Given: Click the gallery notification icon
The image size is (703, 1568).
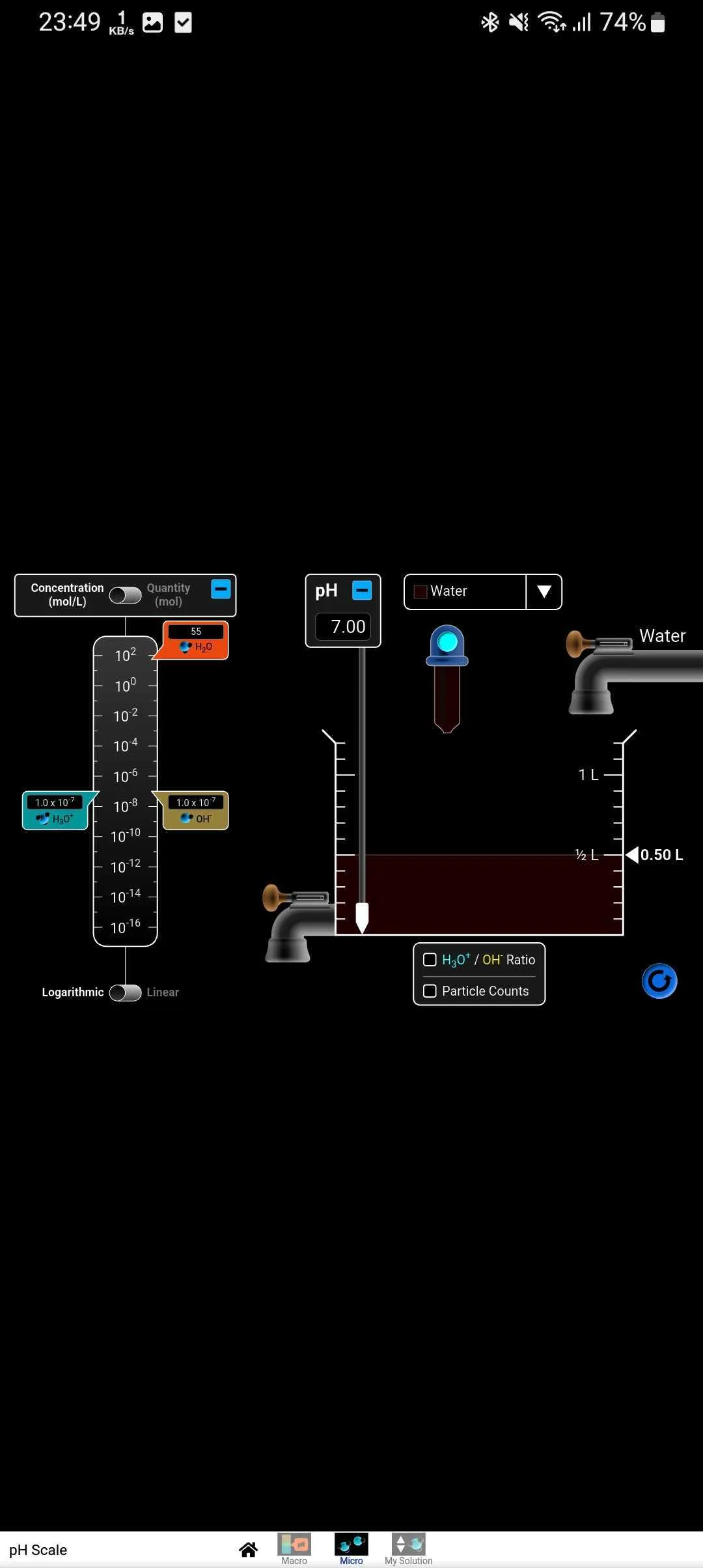Looking at the screenshot, I should click(x=152, y=23).
